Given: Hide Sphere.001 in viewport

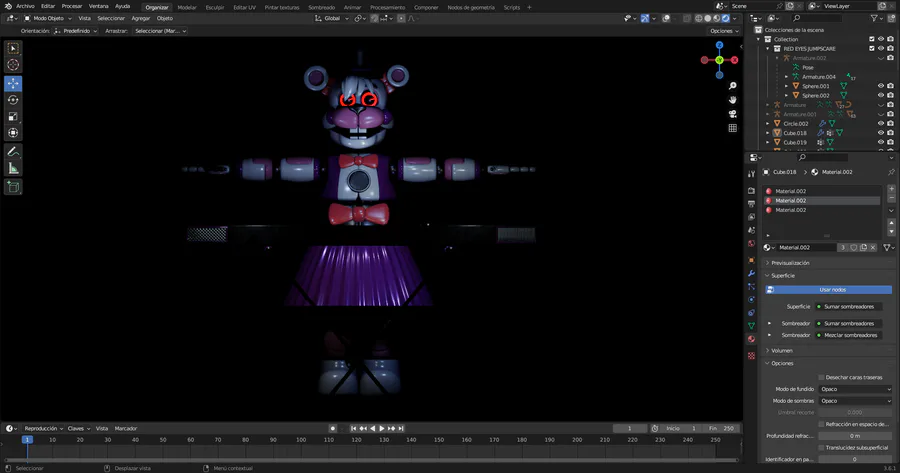Looking at the screenshot, I should click(881, 86).
